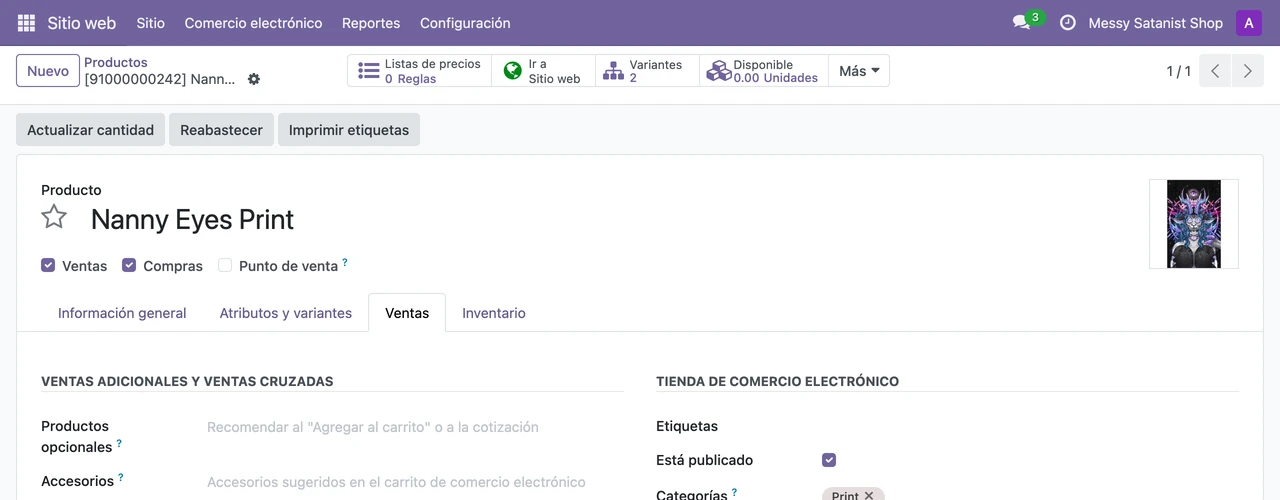This screenshot has height=500, width=1280.
Task: Mark product as favorite with star
Action: [54, 217]
